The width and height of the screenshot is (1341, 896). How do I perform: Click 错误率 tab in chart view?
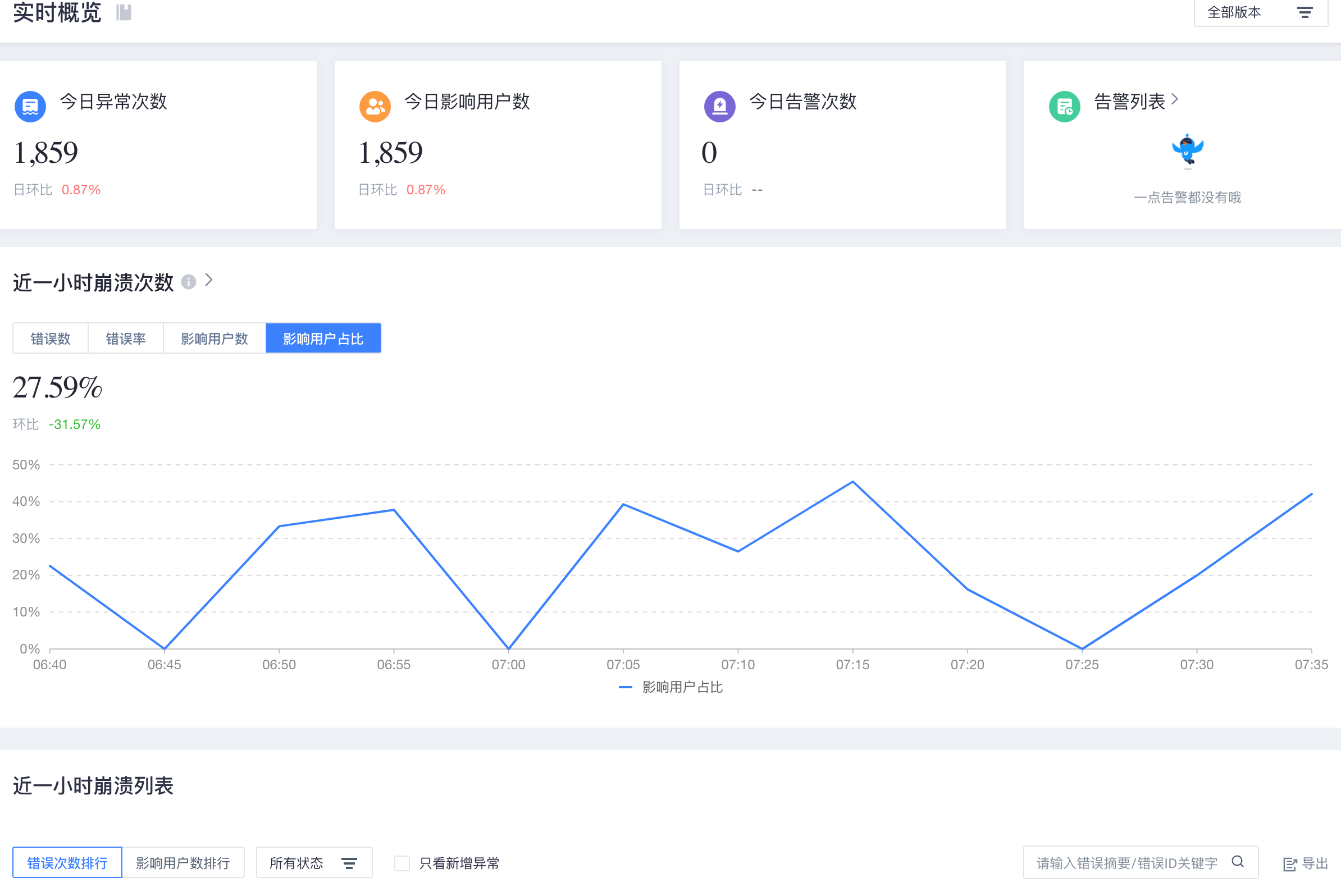[x=125, y=338]
